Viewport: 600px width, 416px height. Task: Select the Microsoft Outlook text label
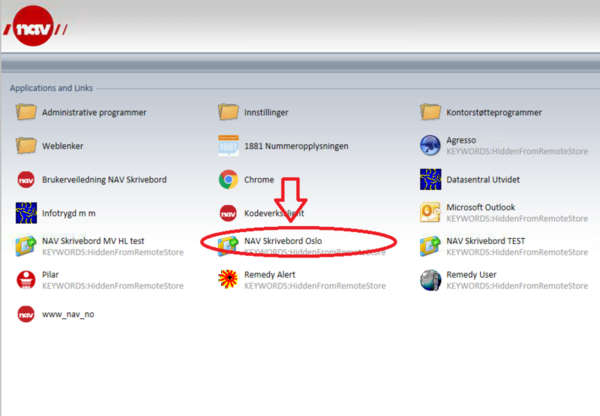pyautogui.click(x=481, y=207)
